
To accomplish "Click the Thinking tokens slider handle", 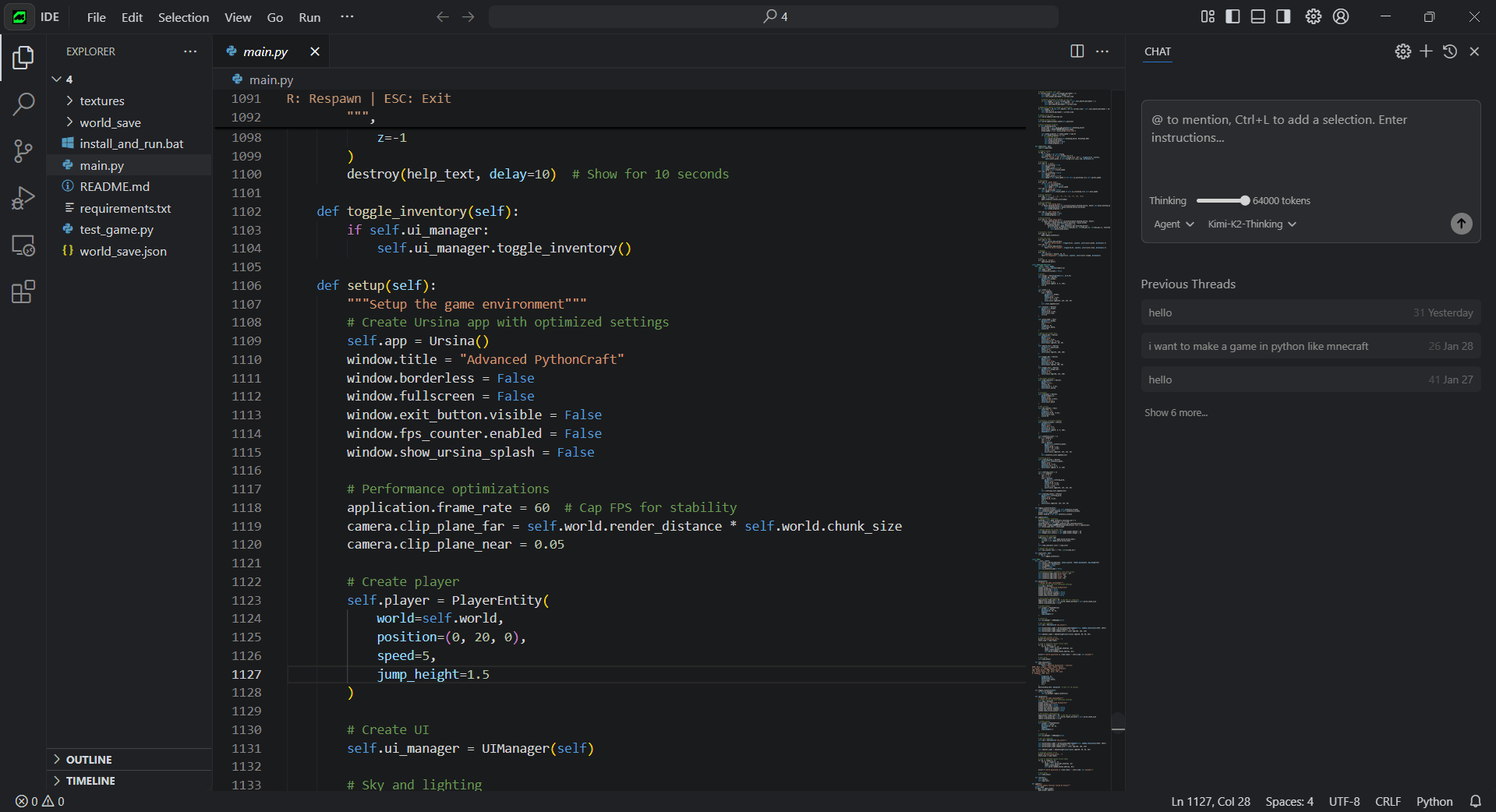I will [x=1245, y=201].
